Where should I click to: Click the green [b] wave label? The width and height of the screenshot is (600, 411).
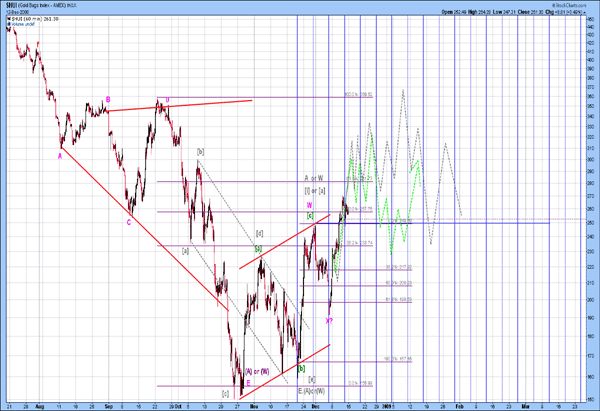[302, 369]
